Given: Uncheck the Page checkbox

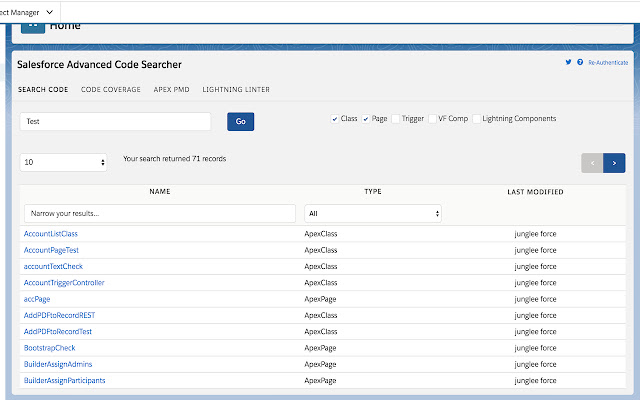Looking at the screenshot, I should 366,119.
